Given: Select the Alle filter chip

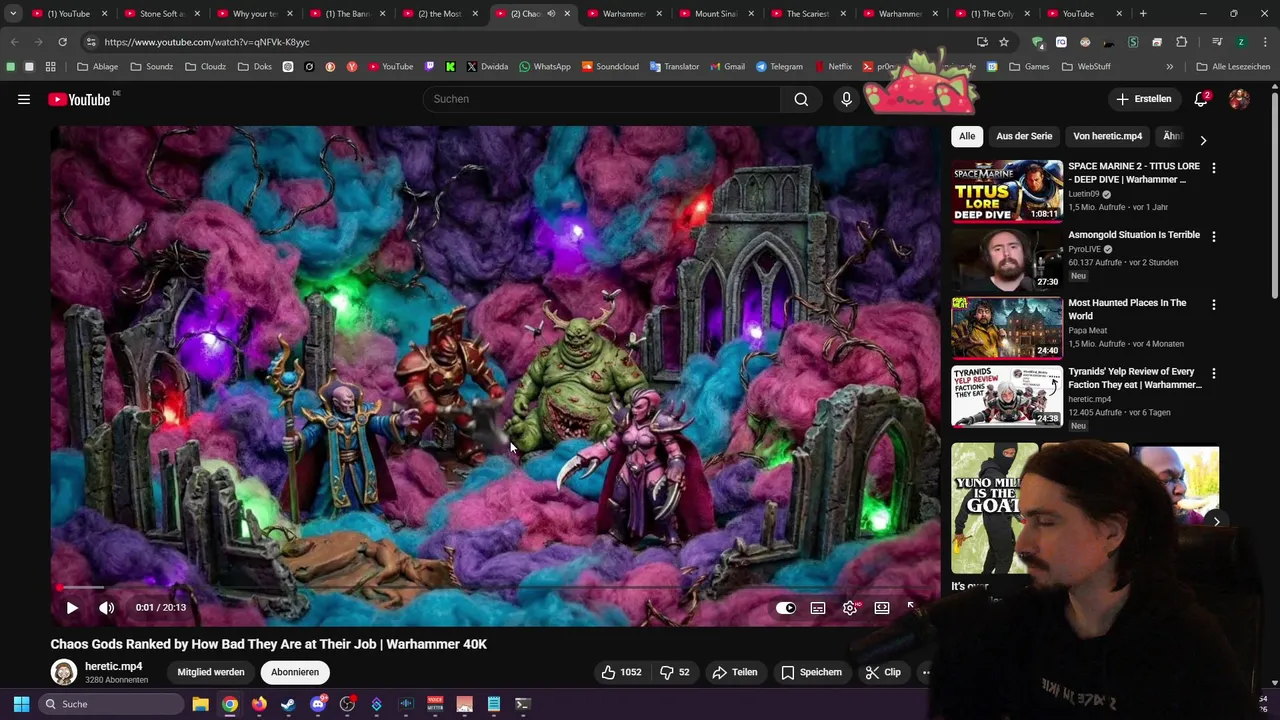Looking at the screenshot, I should [967, 136].
